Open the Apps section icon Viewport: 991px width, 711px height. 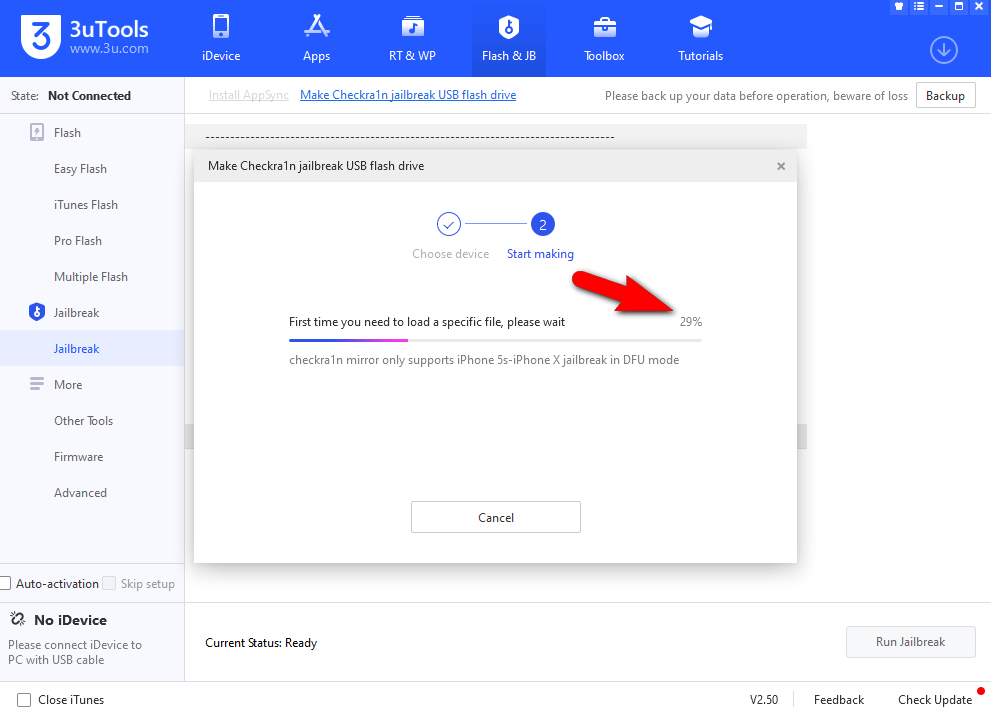click(x=317, y=27)
